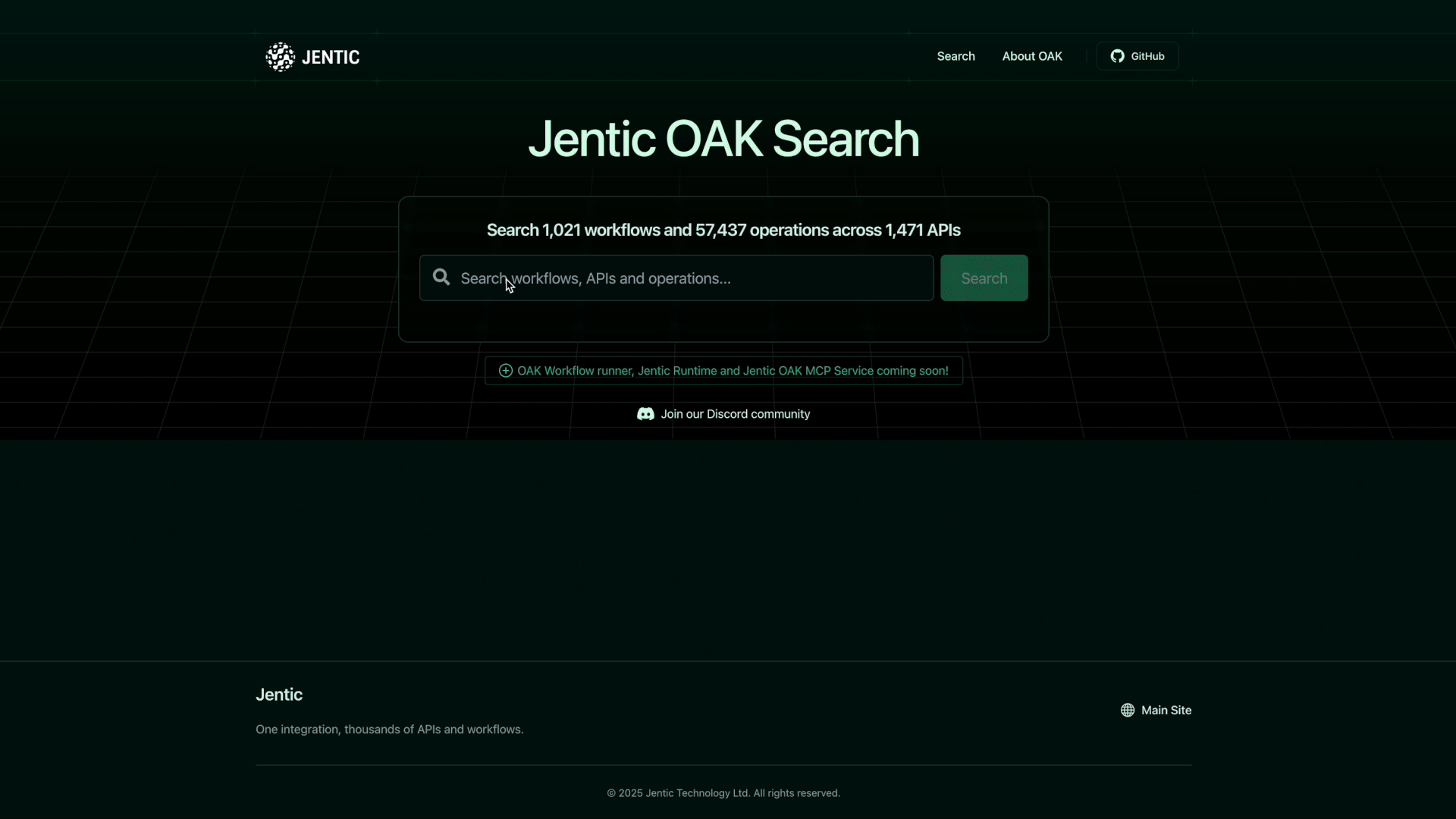This screenshot has height=819, width=1456.
Task: Click the plus circle icon in banner
Action: coord(505,371)
